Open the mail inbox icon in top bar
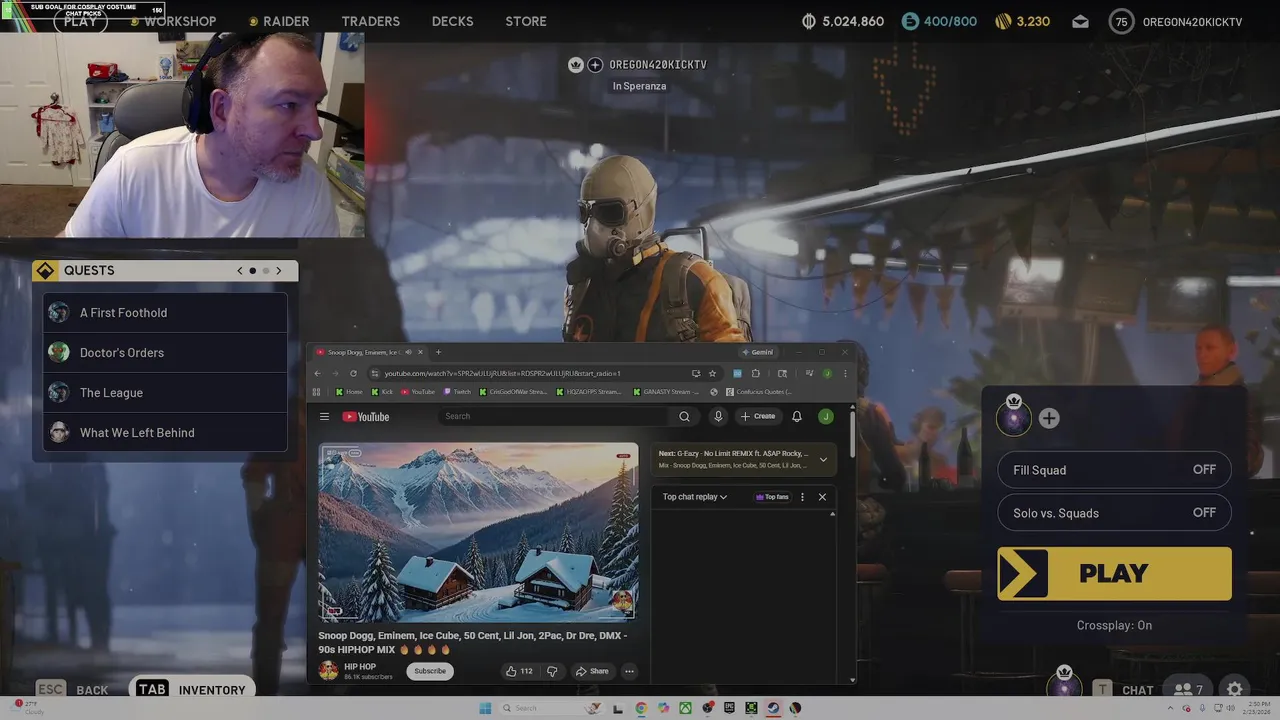The height and width of the screenshot is (720, 1280). pyautogui.click(x=1080, y=21)
